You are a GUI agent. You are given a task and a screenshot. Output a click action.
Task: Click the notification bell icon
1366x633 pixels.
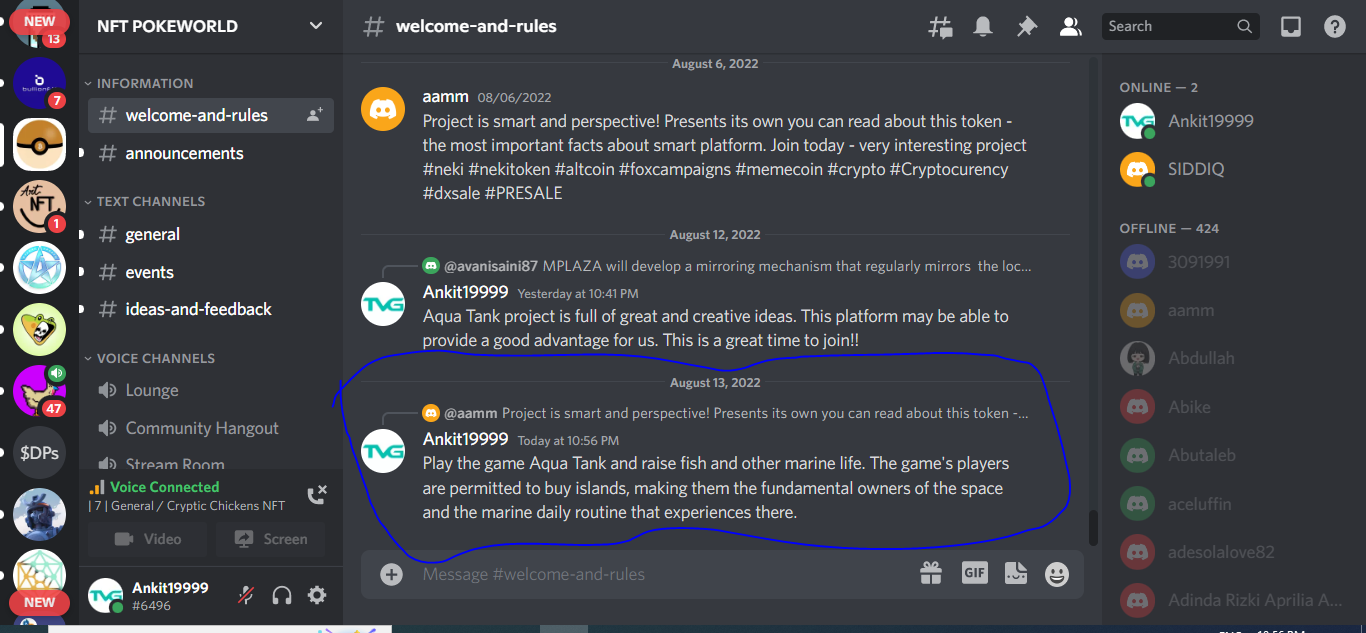click(x=983, y=27)
